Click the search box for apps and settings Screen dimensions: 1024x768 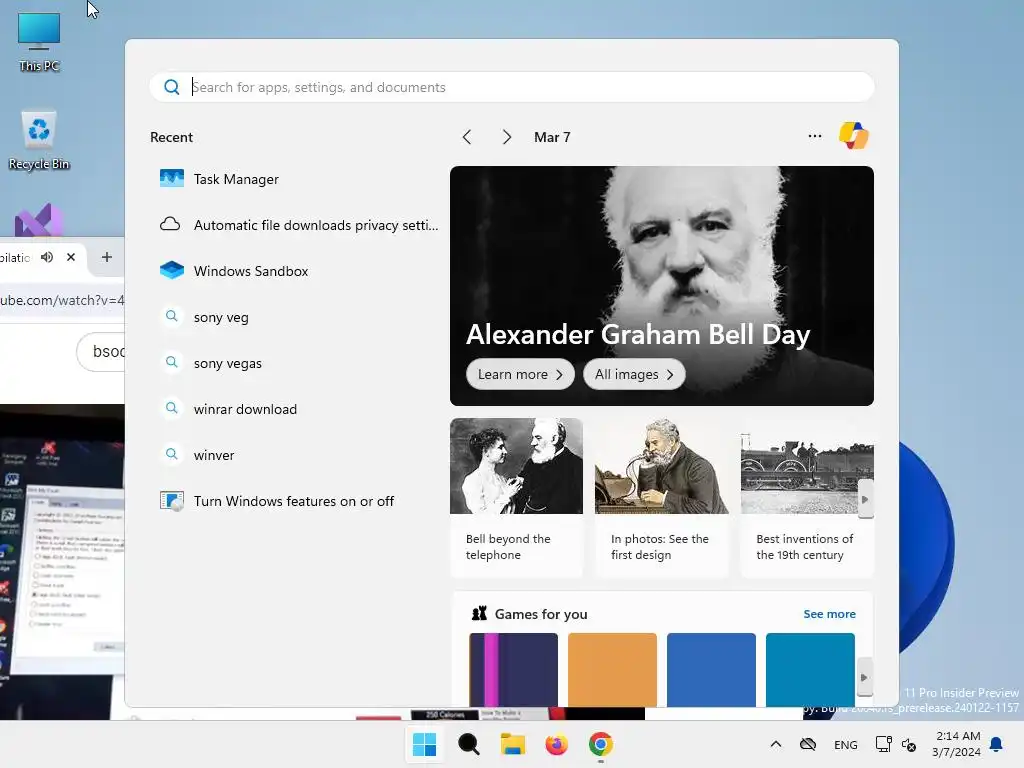click(512, 87)
